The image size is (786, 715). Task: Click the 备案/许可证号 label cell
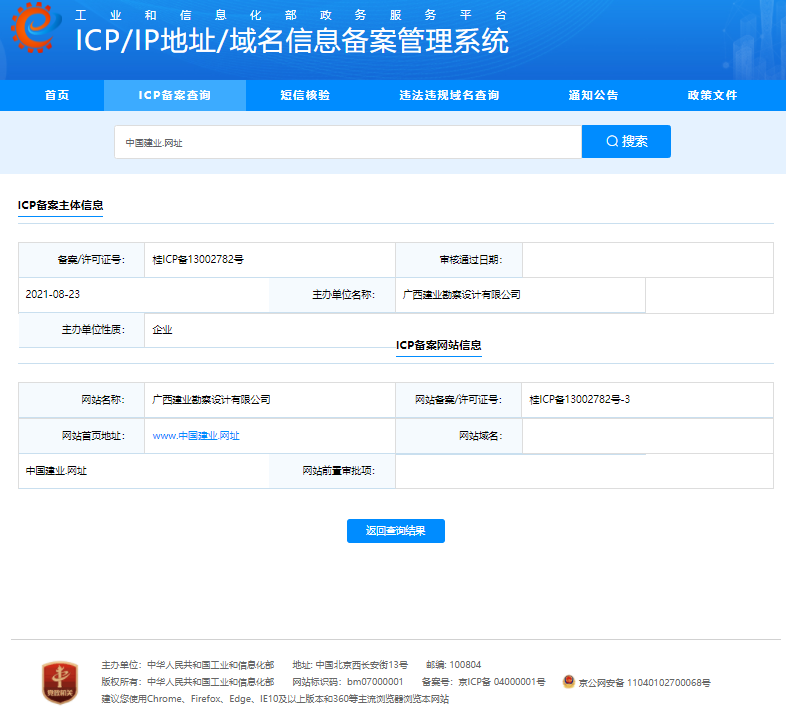81,260
